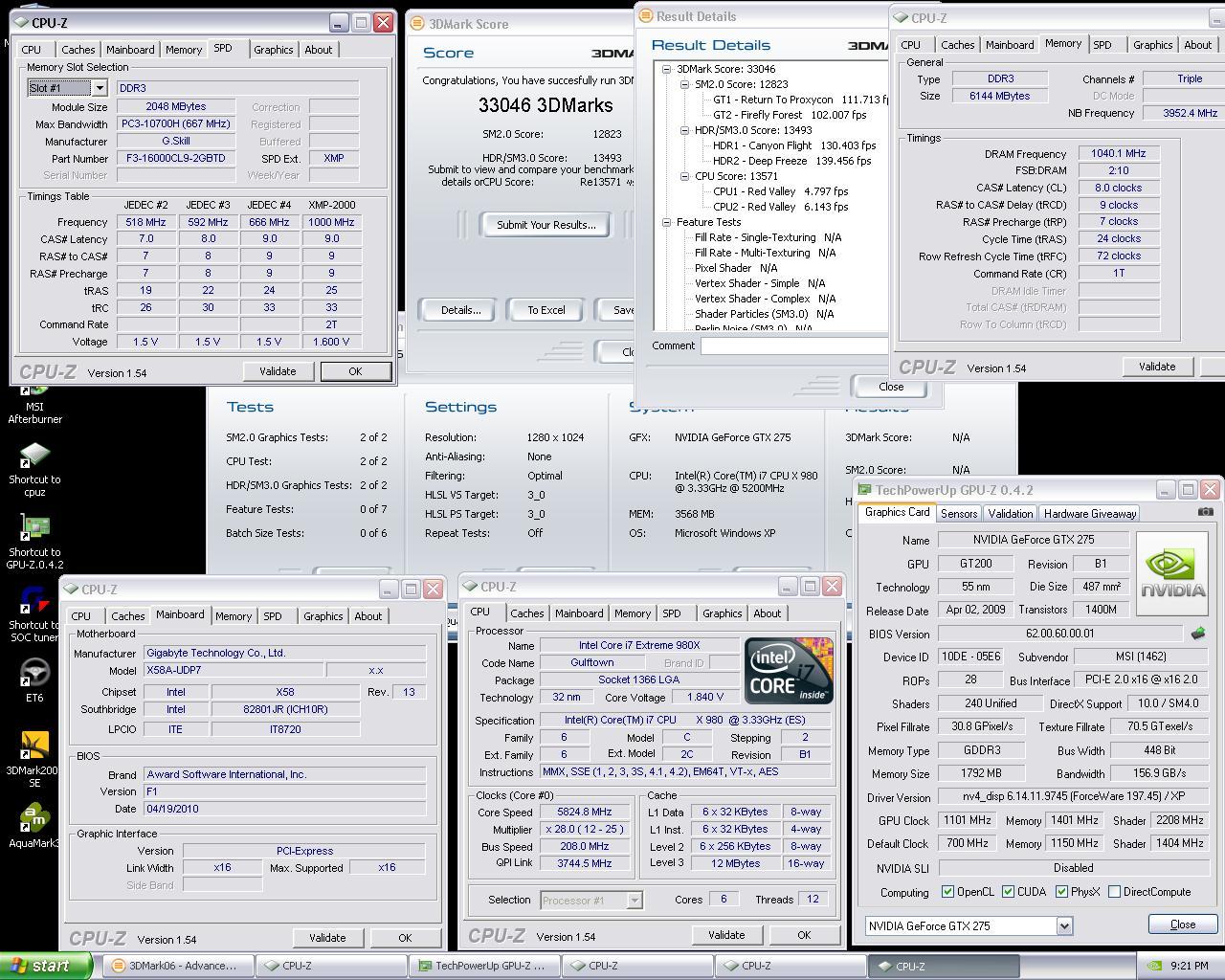1225x980 pixels.
Task: Click the clock showing 9:21 PM
Action: (1189, 966)
